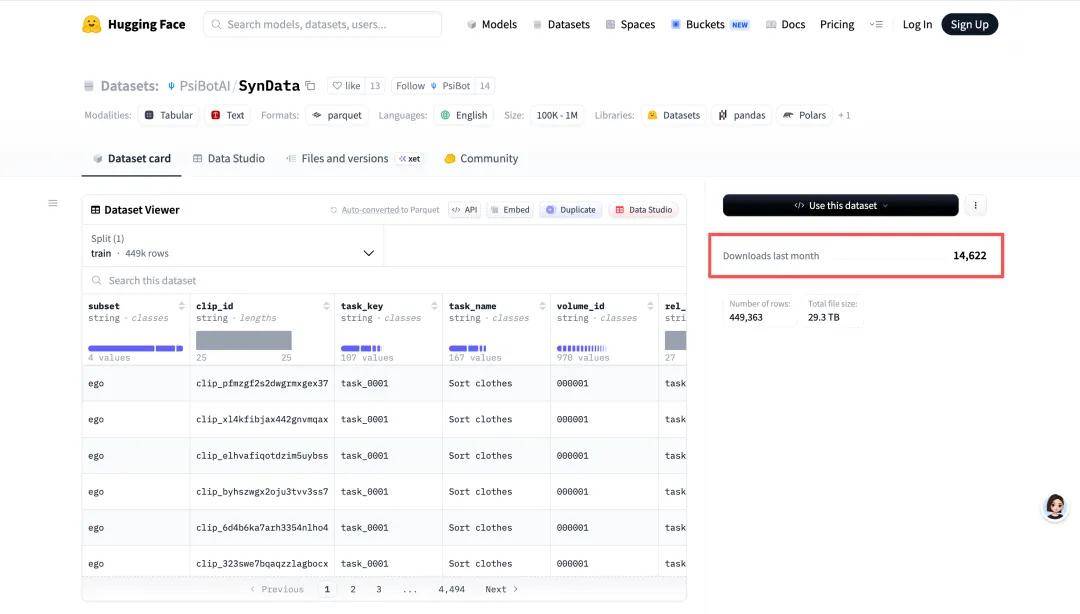Open the more options vertical dots menu
Screen dimensions: 1080x614
coord(975,205)
